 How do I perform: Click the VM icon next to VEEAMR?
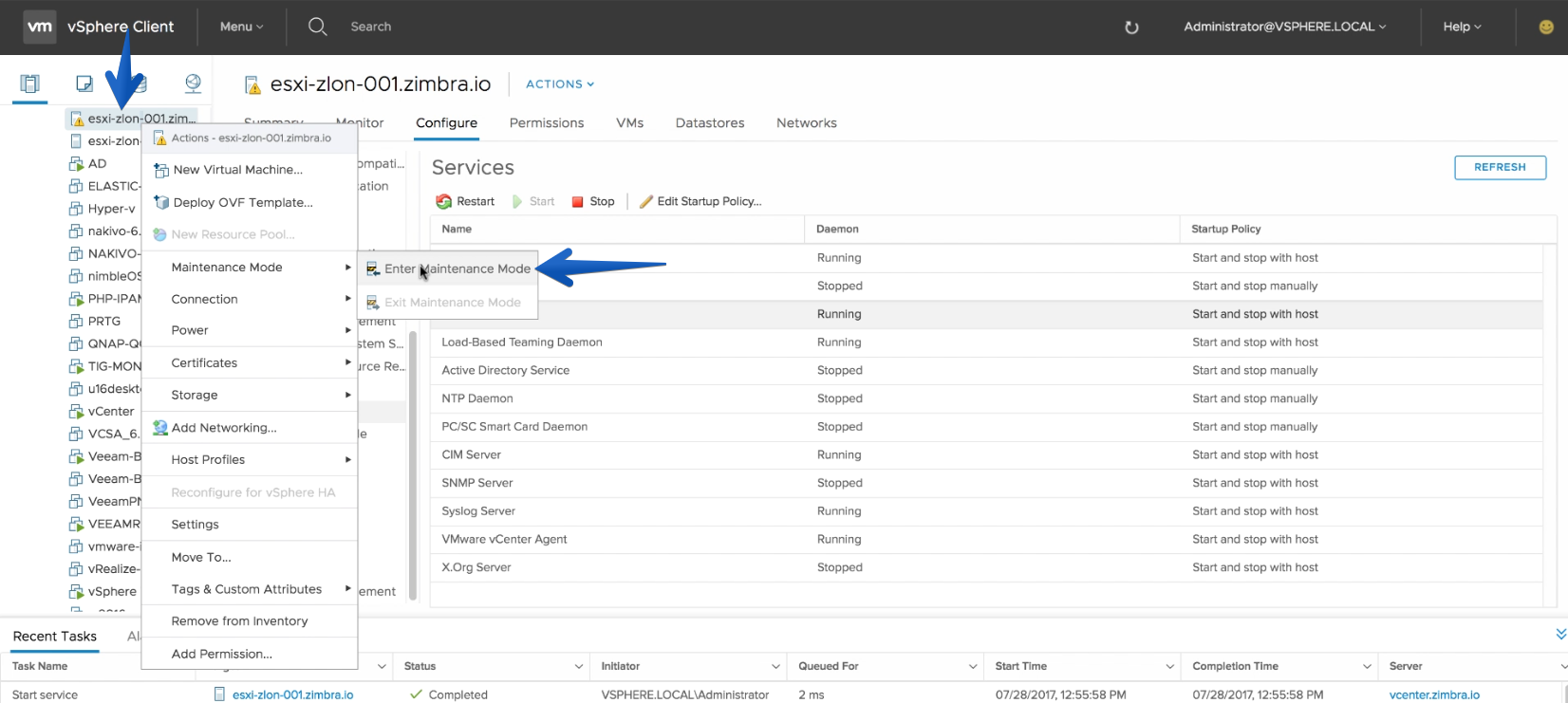coord(77,524)
